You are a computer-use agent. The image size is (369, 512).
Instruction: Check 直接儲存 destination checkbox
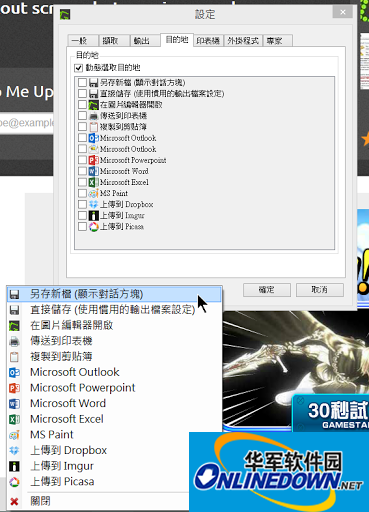click(82, 94)
